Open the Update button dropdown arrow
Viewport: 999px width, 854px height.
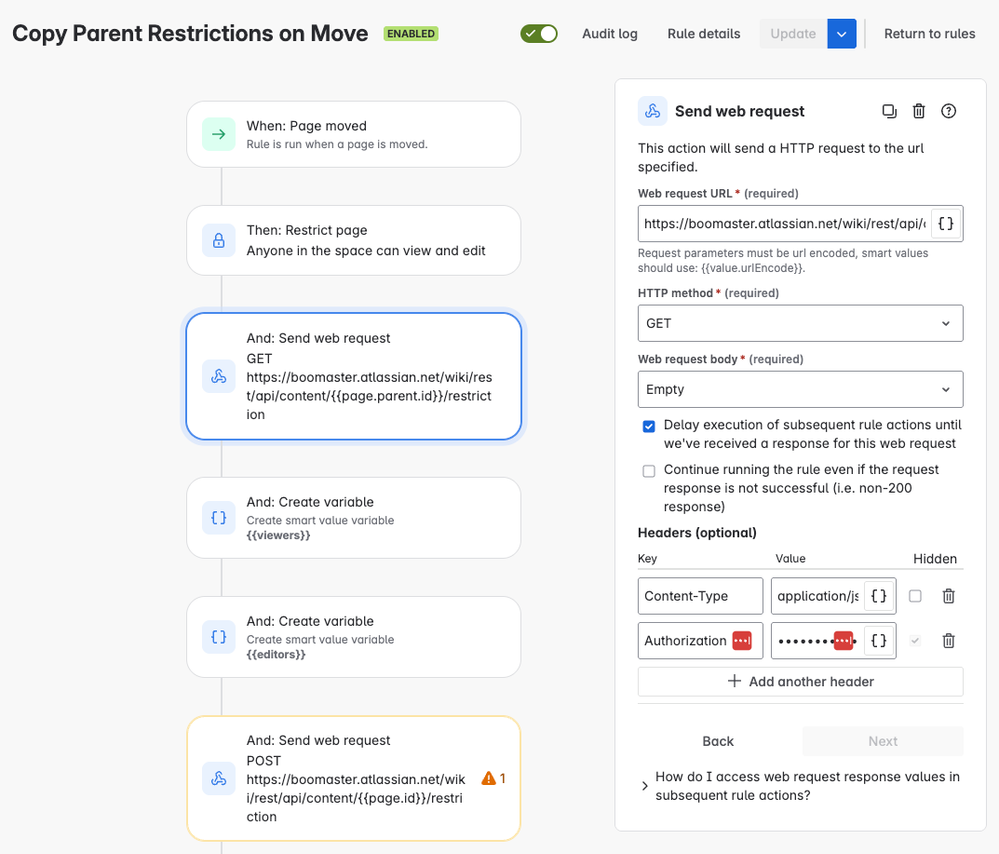[x=842, y=34]
